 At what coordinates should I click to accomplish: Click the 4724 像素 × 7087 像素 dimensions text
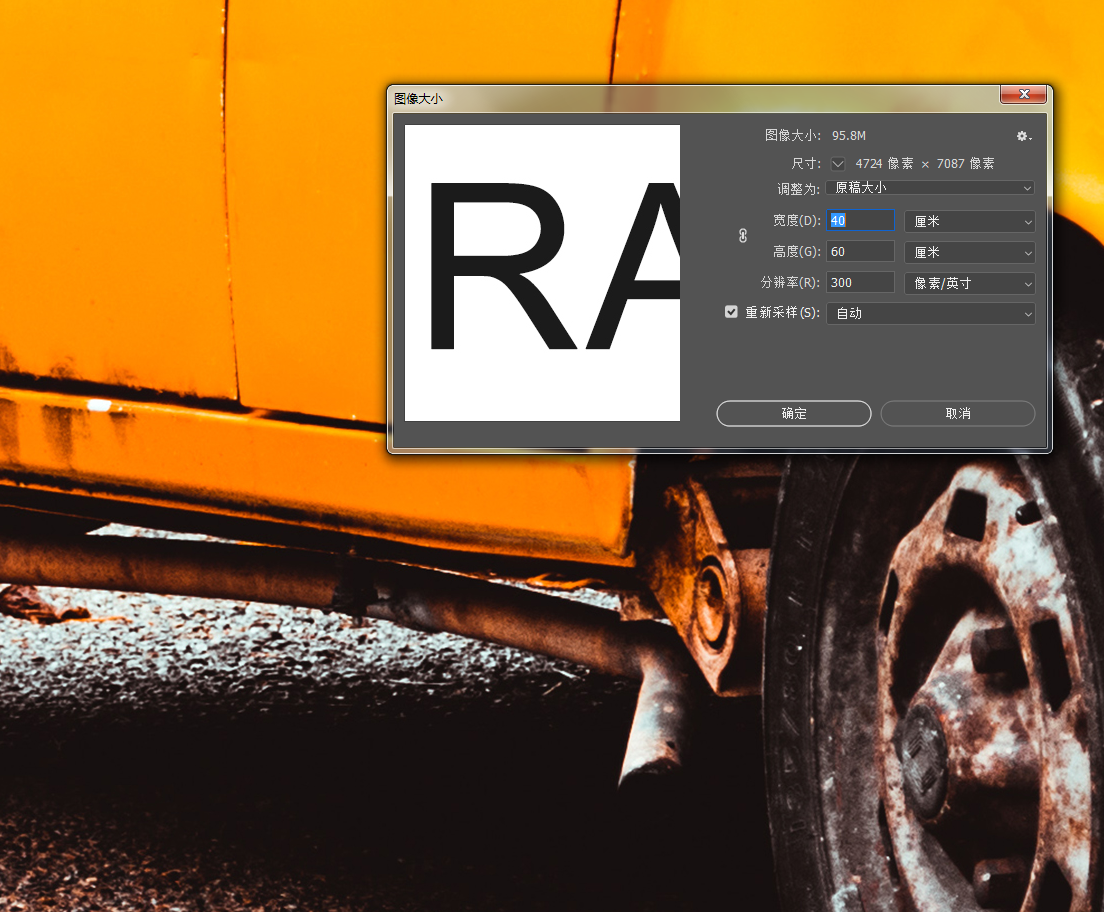(924, 164)
